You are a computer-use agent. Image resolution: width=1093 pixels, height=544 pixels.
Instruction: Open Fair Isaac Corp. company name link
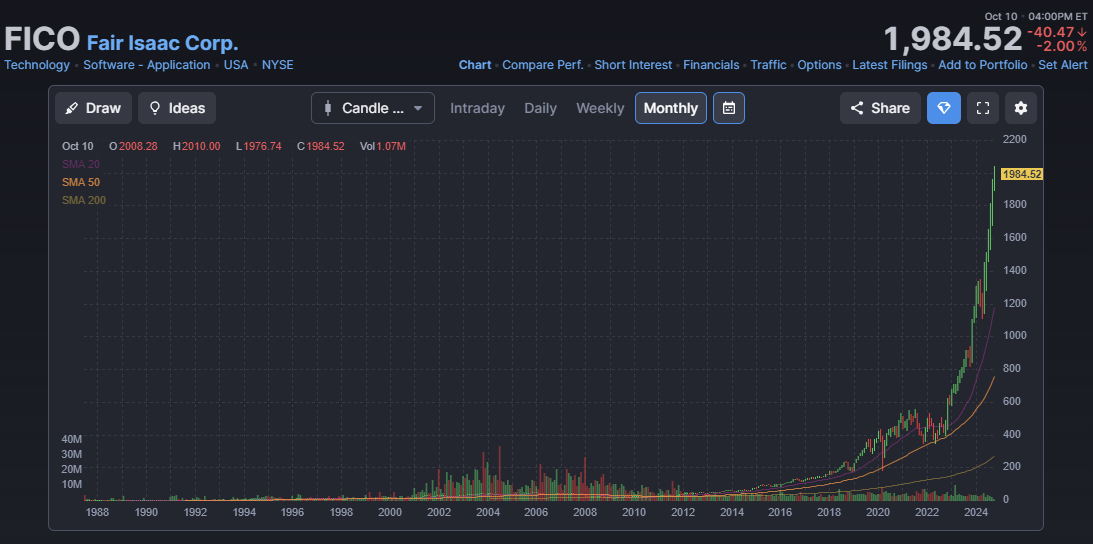[x=162, y=43]
